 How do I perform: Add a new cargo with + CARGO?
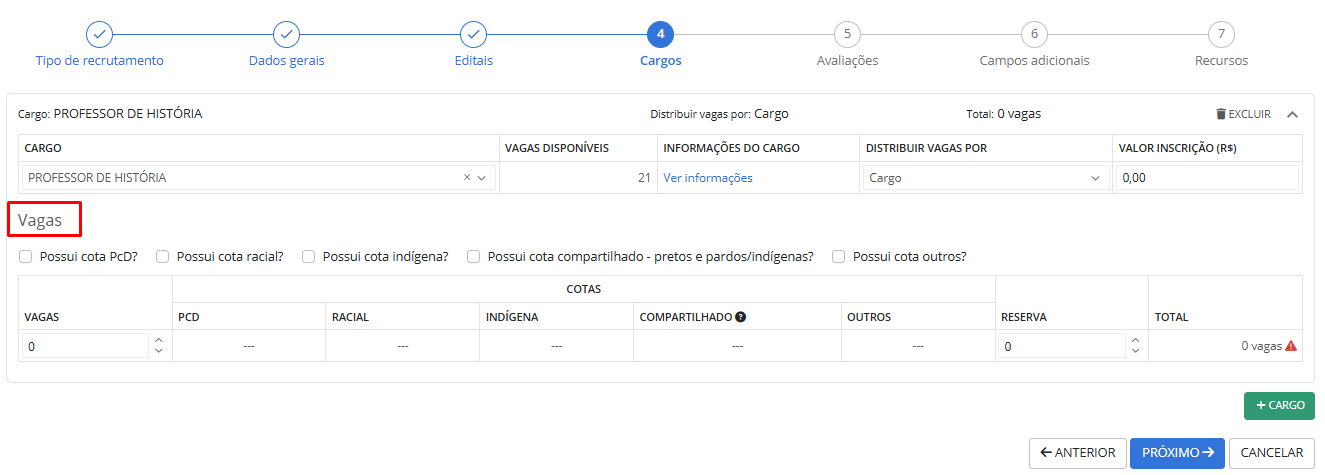pos(1279,405)
